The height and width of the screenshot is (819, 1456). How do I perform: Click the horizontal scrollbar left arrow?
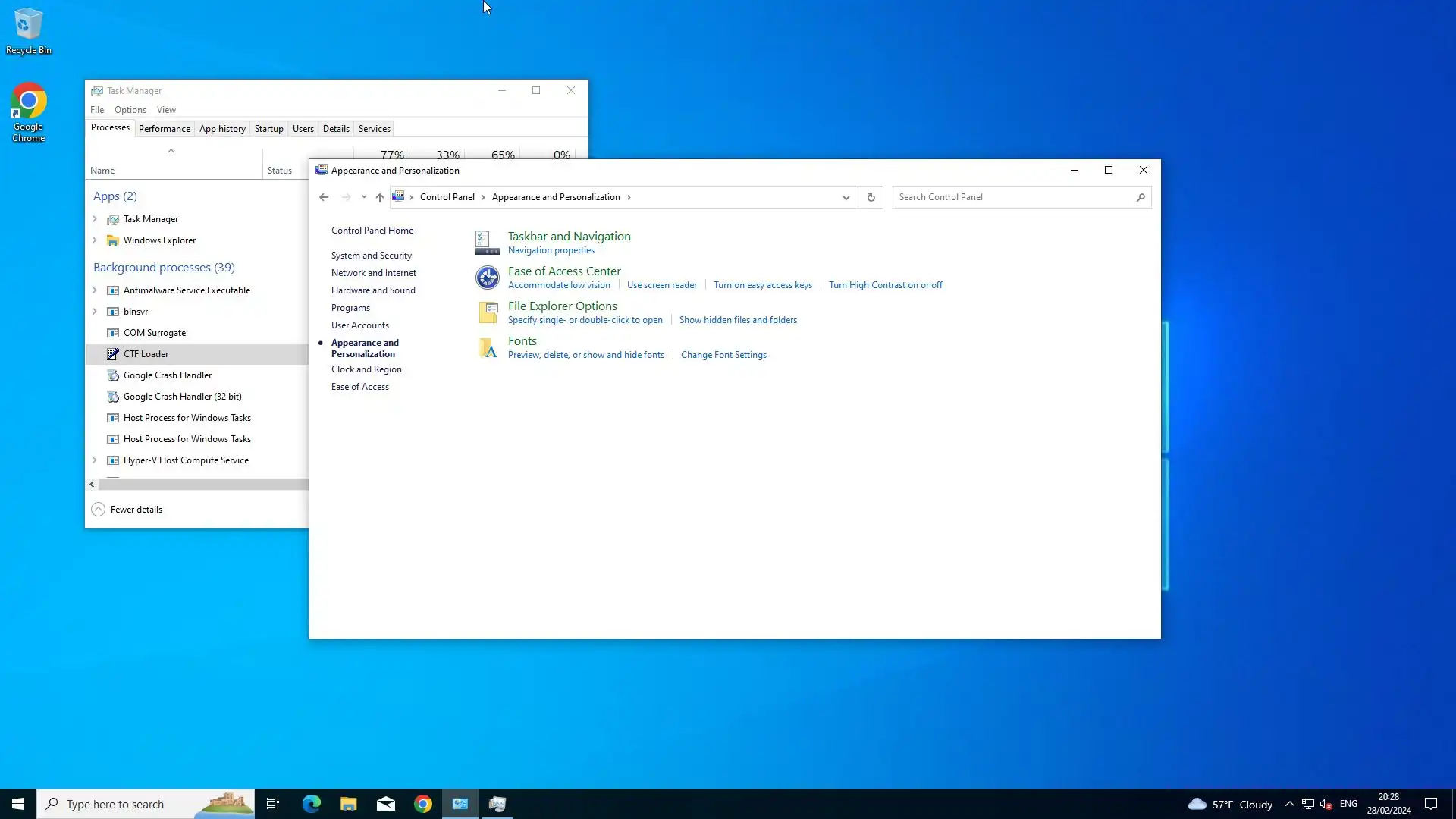(93, 485)
